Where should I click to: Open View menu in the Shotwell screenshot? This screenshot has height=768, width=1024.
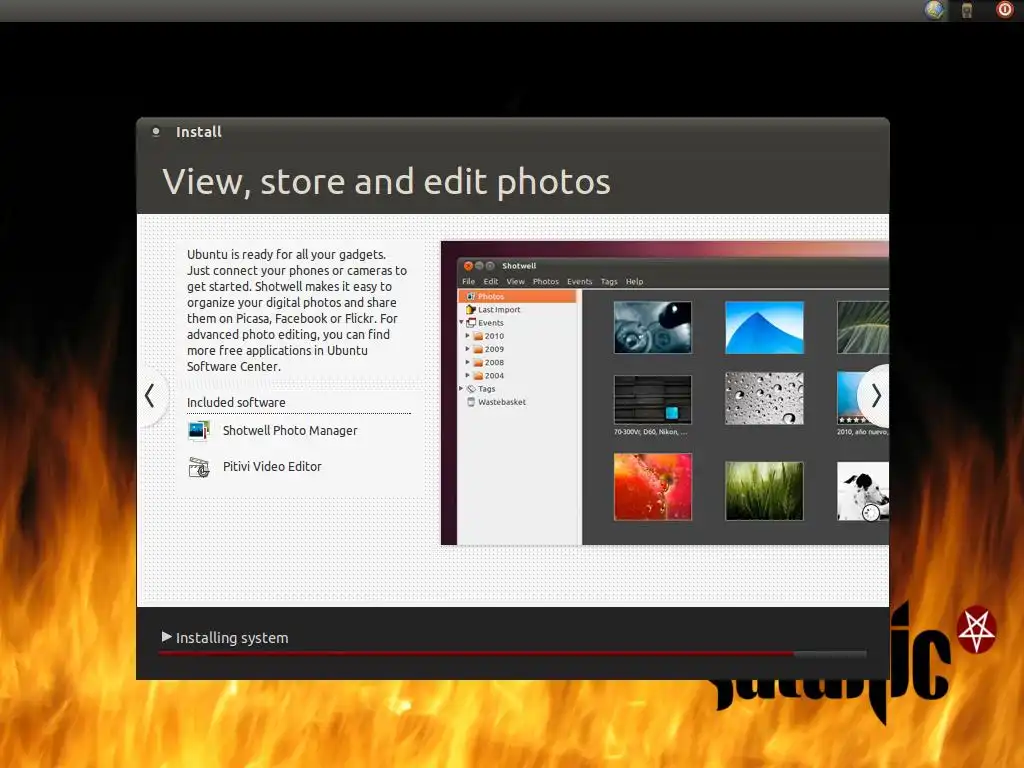516,281
